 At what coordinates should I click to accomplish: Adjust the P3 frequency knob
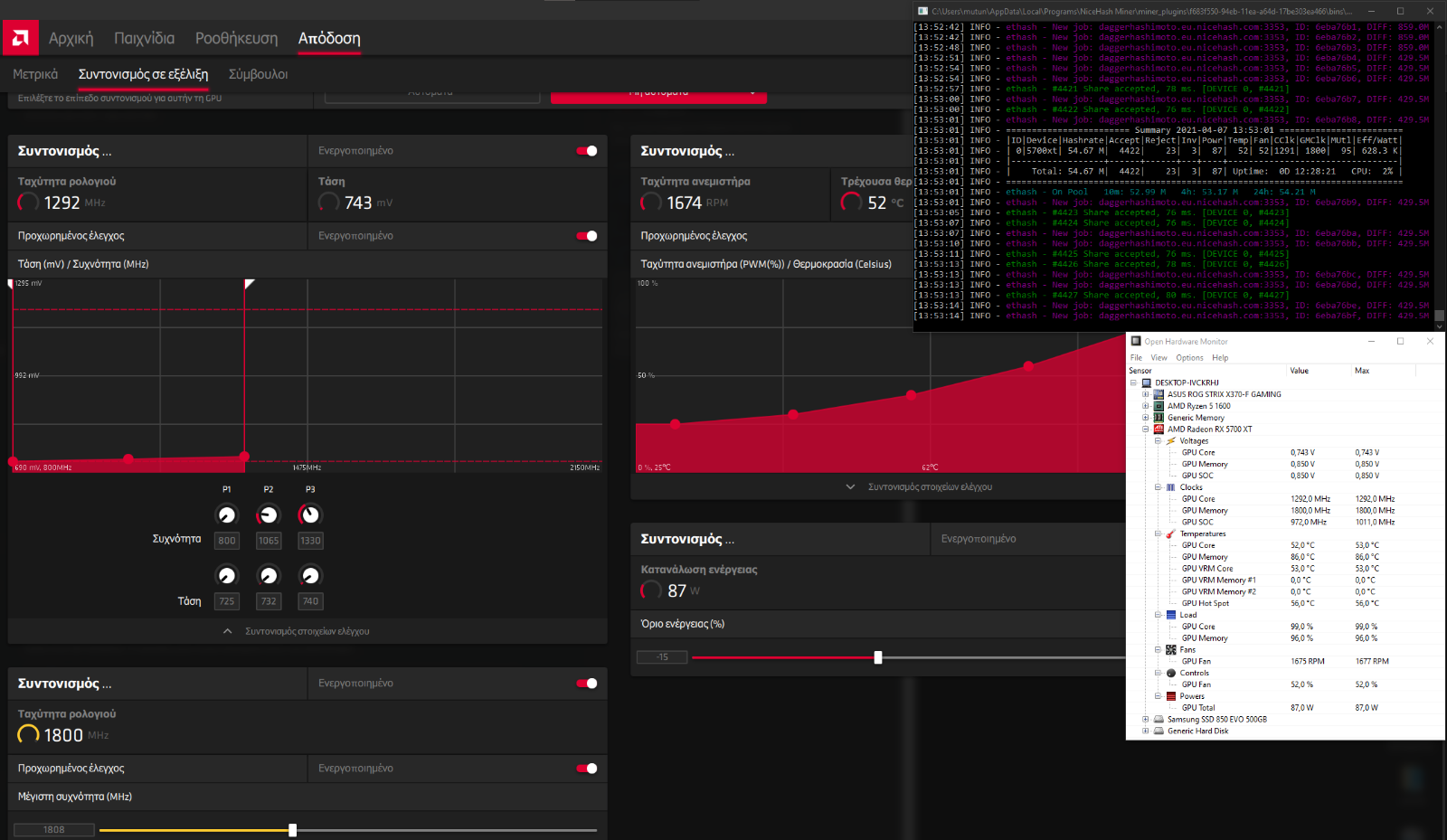310,514
